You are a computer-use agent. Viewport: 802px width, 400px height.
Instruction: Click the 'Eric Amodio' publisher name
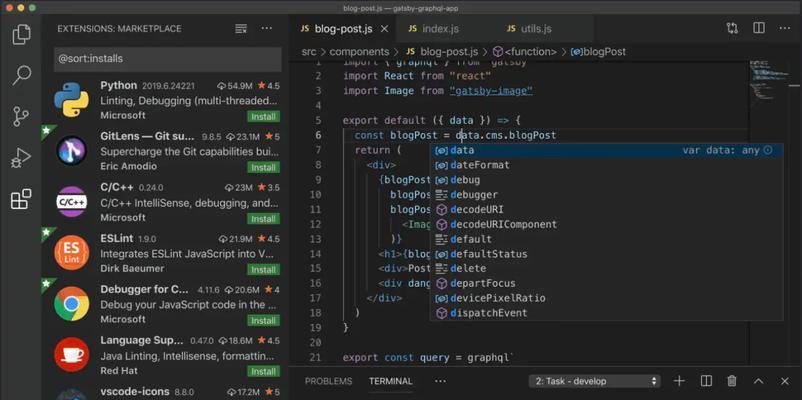(x=128, y=167)
